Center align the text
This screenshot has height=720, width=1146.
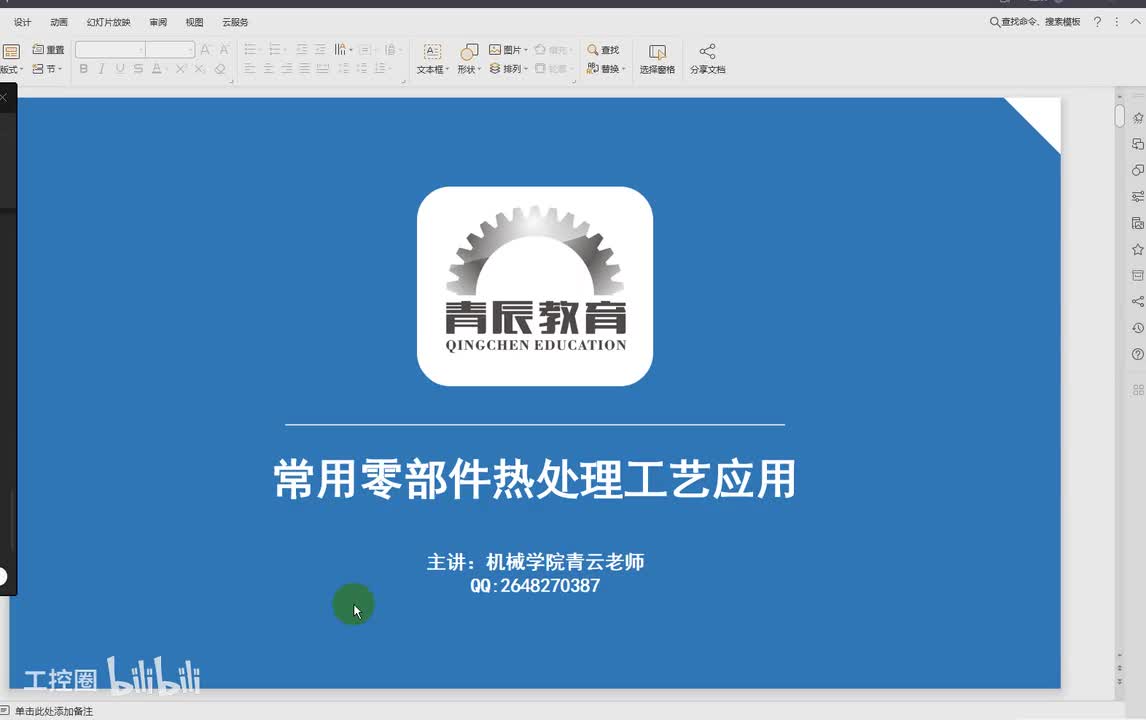coord(268,69)
